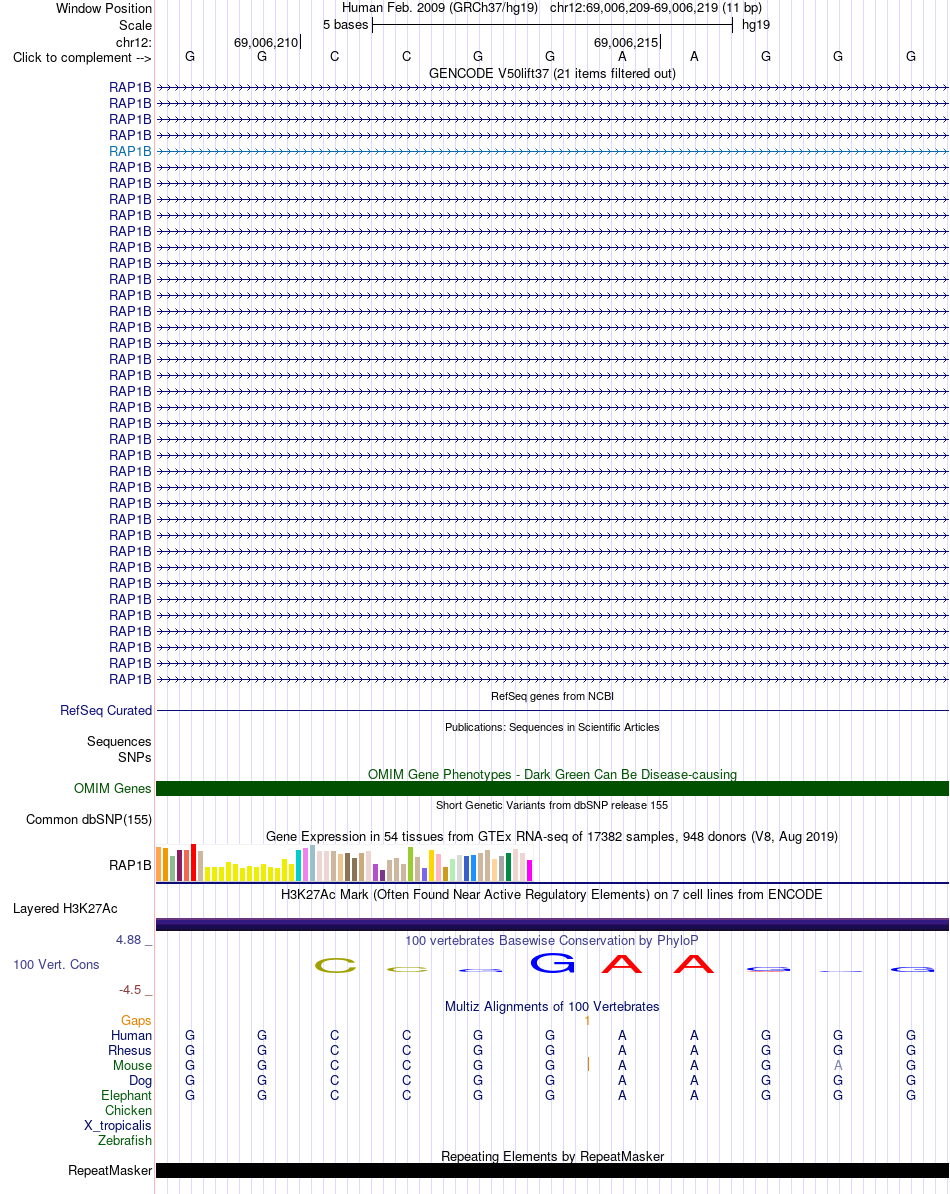The image size is (950, 1194).
Task: Click the RepeatMasker track label
Action: [110, 1171]
